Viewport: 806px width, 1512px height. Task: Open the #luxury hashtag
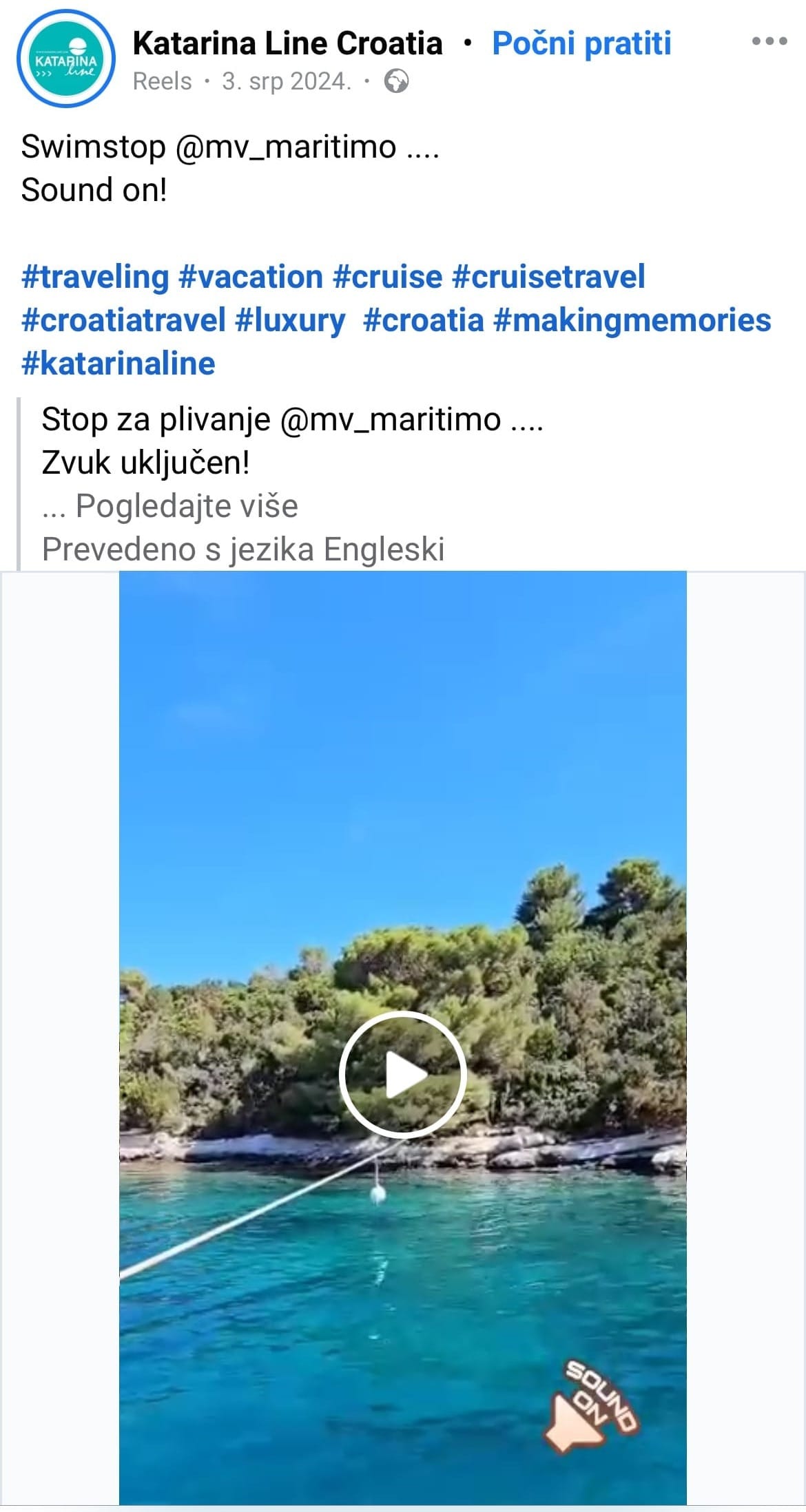(290, 320)
